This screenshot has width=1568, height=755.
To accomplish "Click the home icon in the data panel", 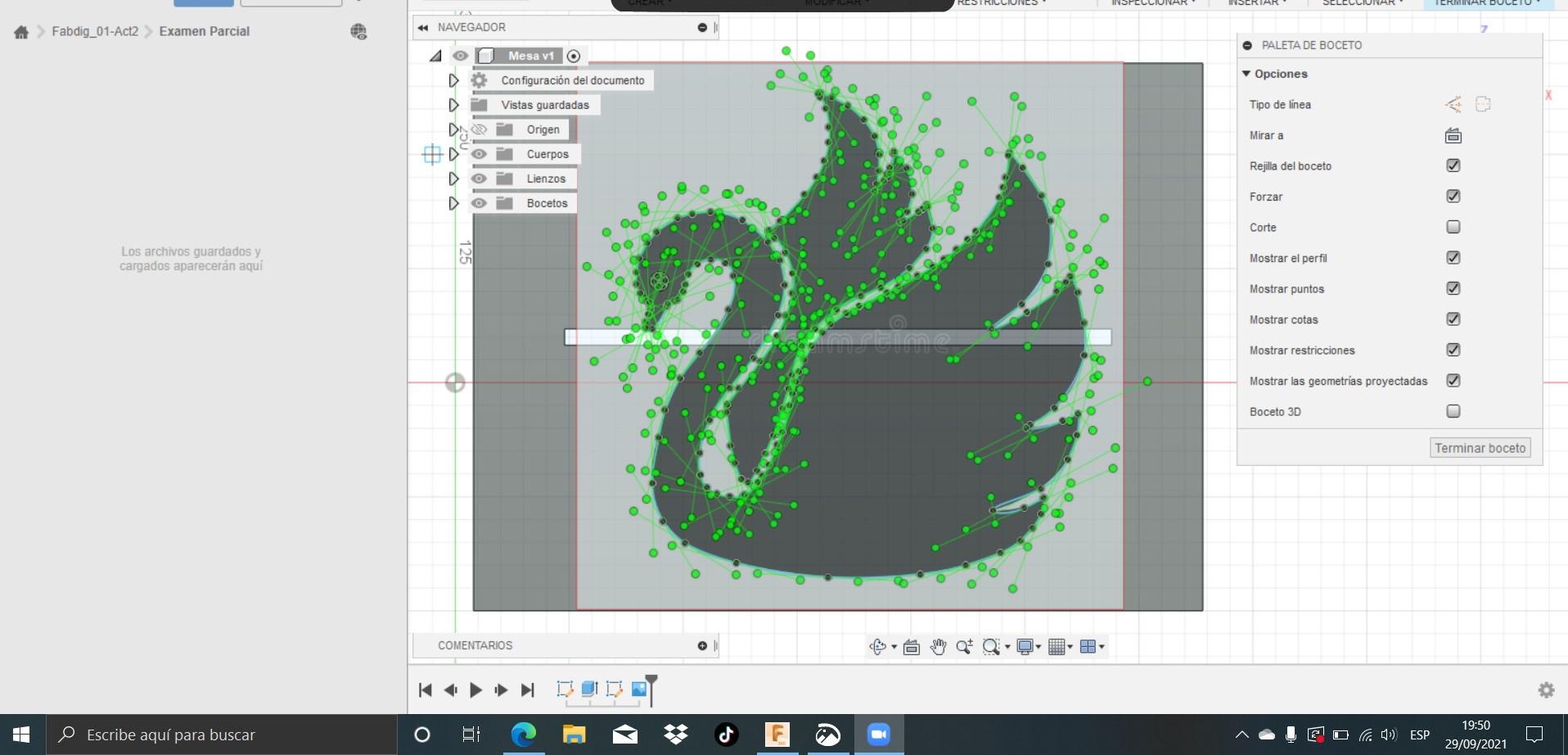I will point(21,32).
